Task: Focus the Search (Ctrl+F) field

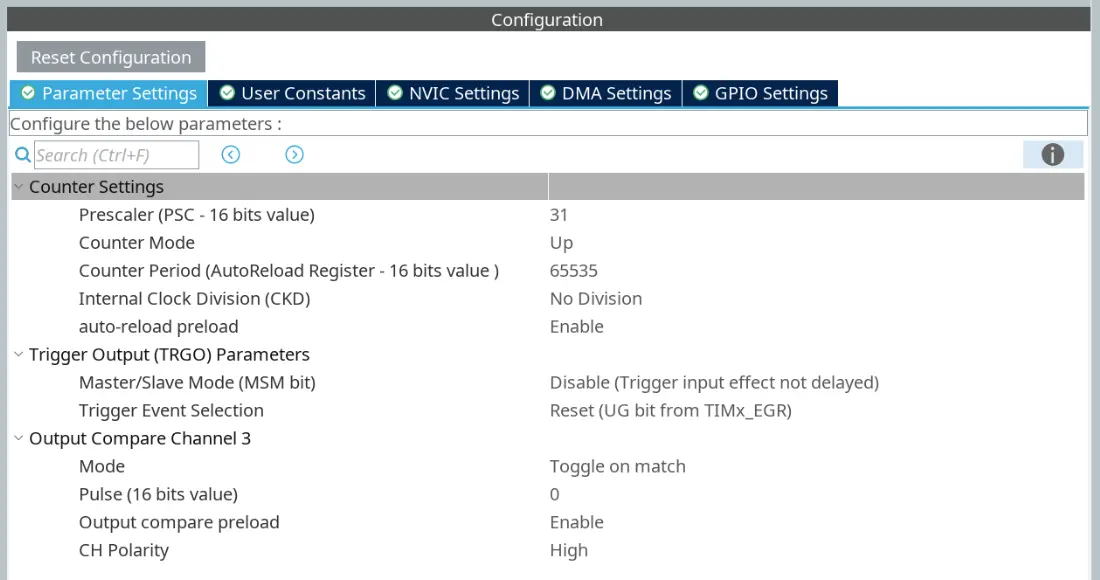Action: 116,155
